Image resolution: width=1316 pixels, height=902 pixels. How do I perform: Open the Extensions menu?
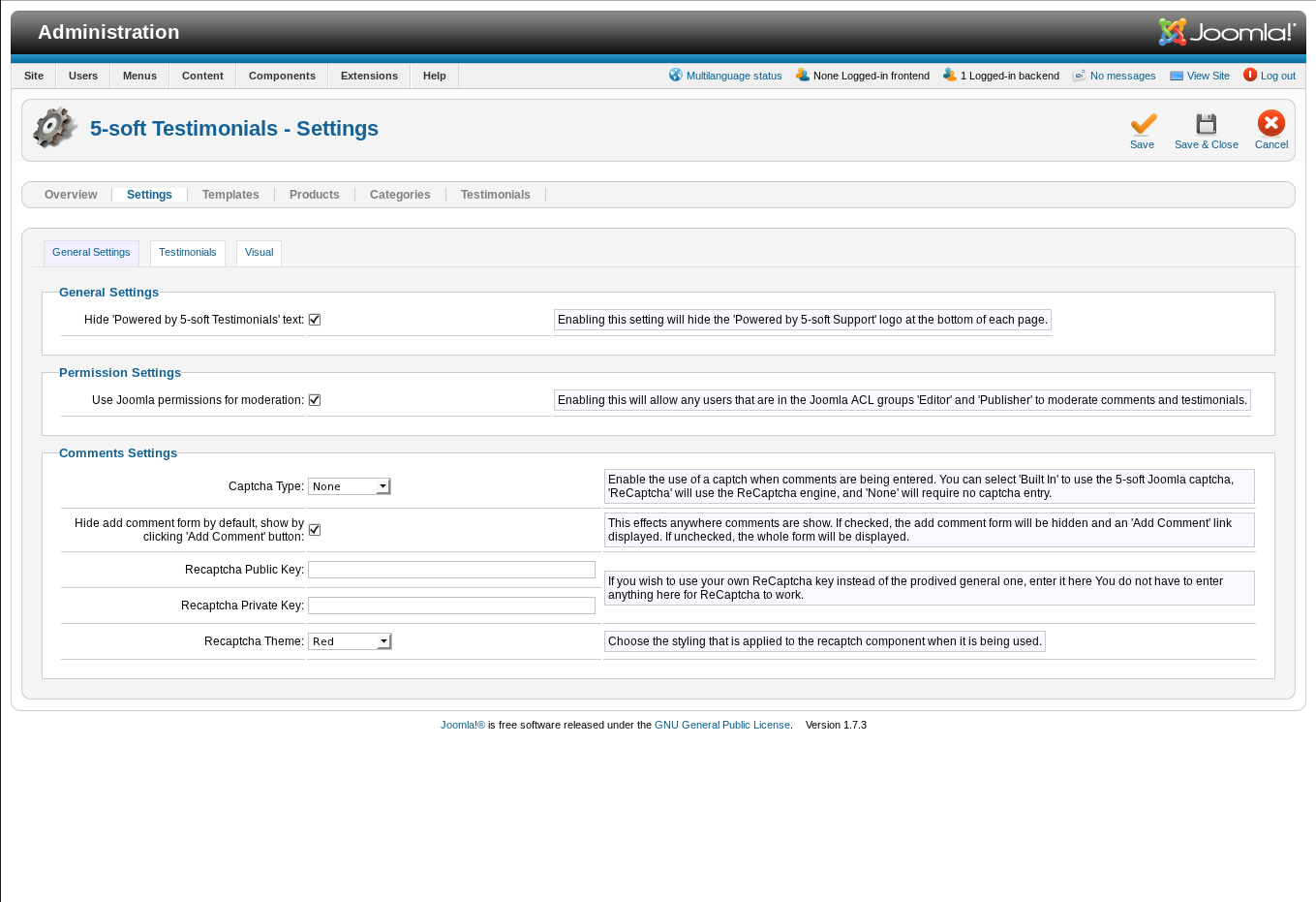pyautogui.click(x=369, y=76)
